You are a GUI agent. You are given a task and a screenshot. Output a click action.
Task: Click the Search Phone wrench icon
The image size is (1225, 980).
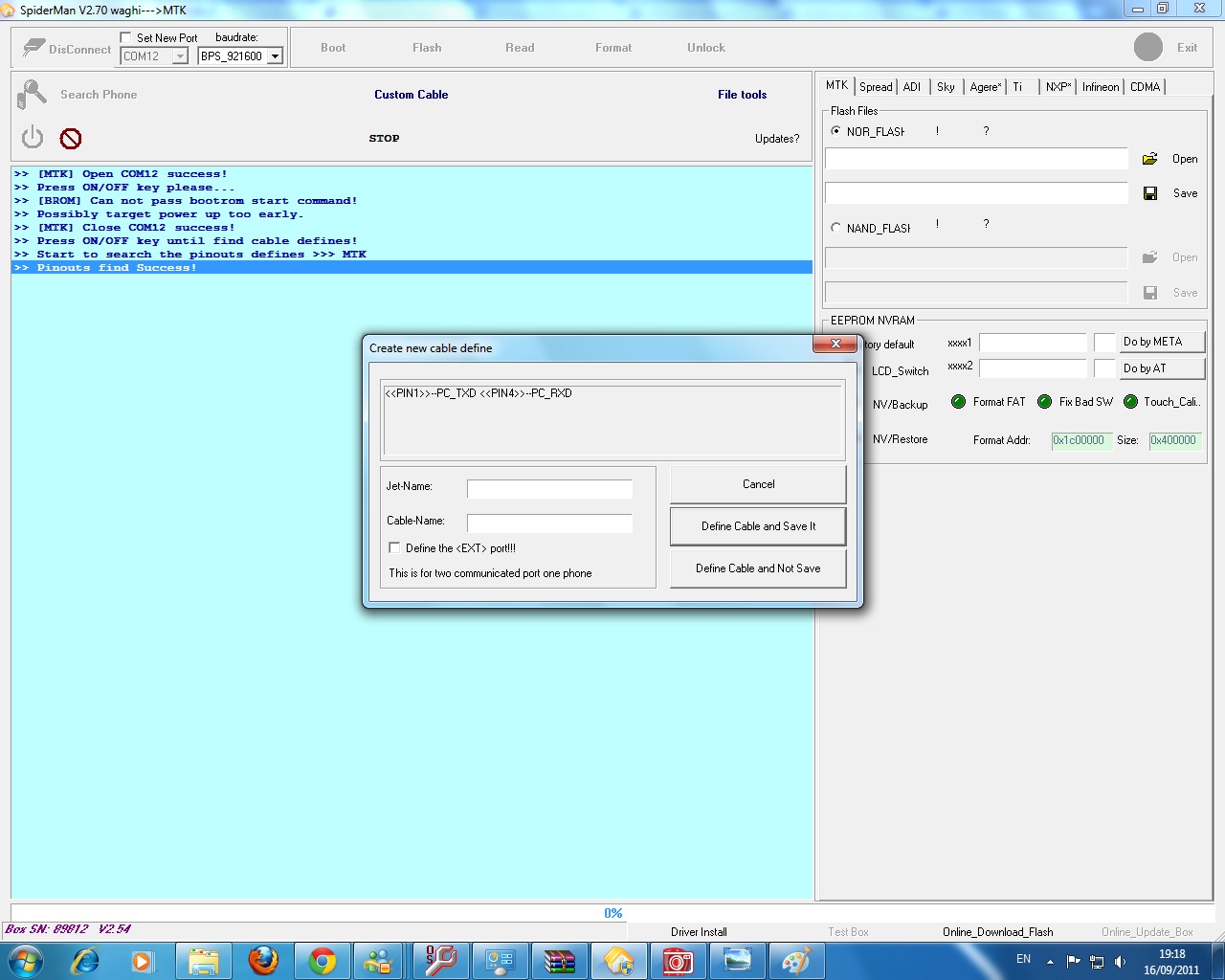32,94
